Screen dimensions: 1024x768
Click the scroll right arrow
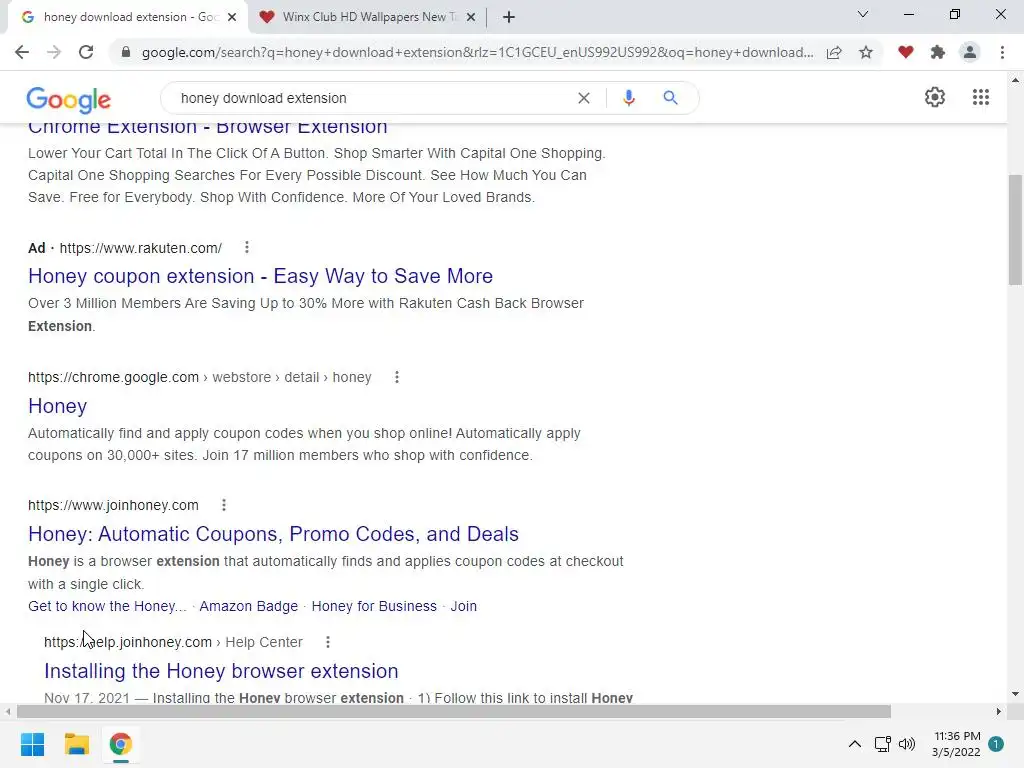click(999, 711)
